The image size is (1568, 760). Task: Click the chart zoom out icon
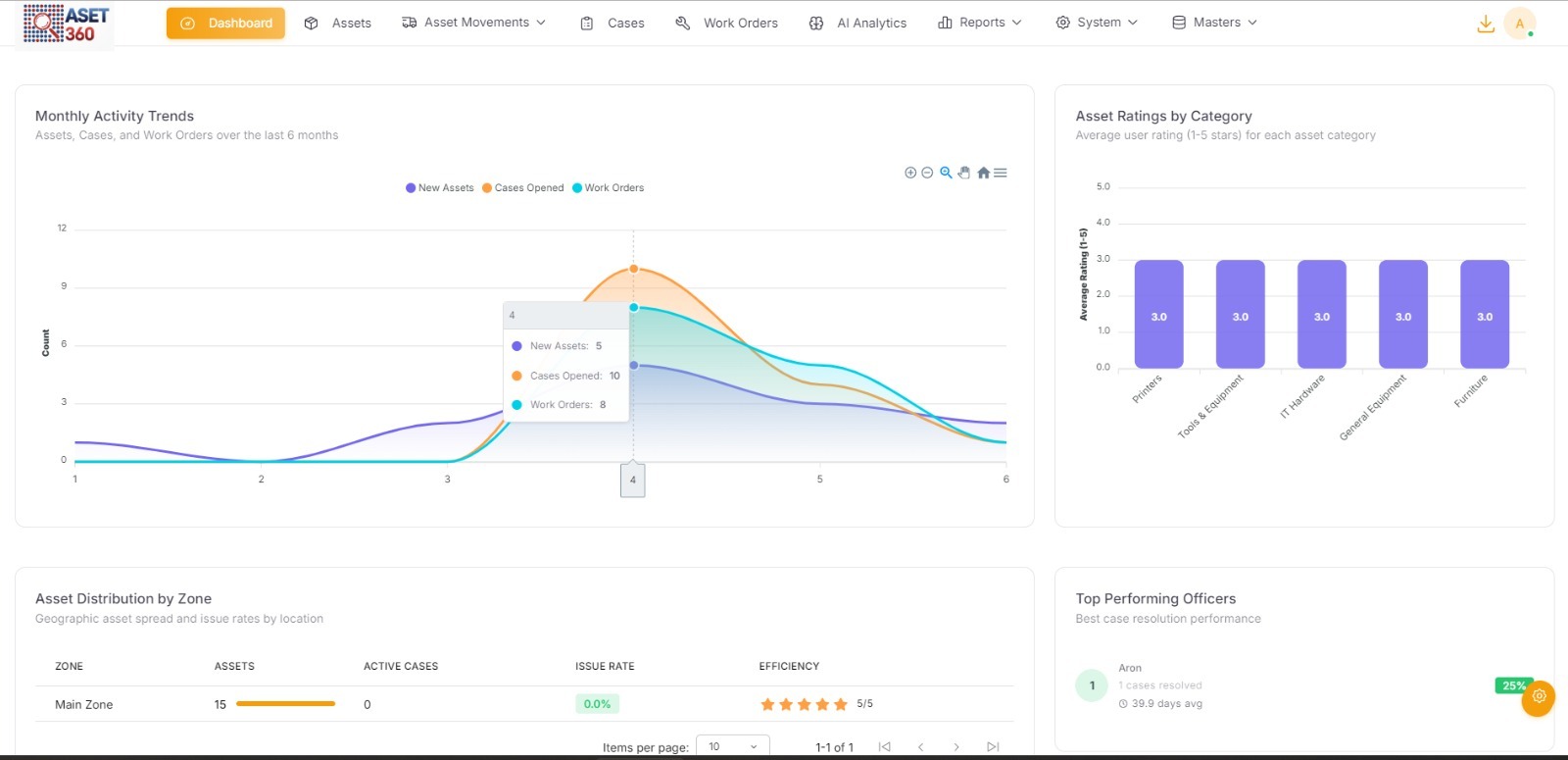[x=927, y=173]
